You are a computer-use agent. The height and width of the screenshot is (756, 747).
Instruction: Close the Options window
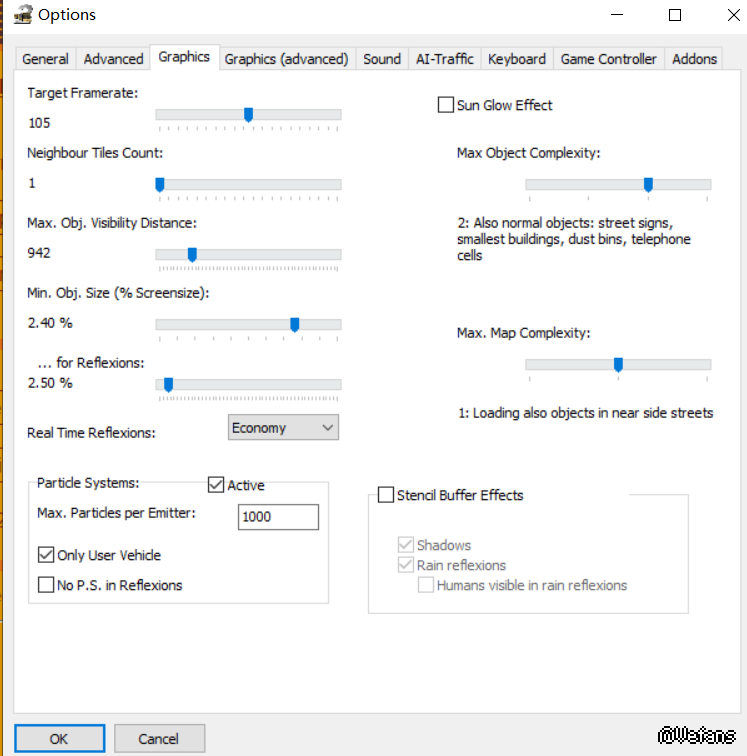click(733, 15)
